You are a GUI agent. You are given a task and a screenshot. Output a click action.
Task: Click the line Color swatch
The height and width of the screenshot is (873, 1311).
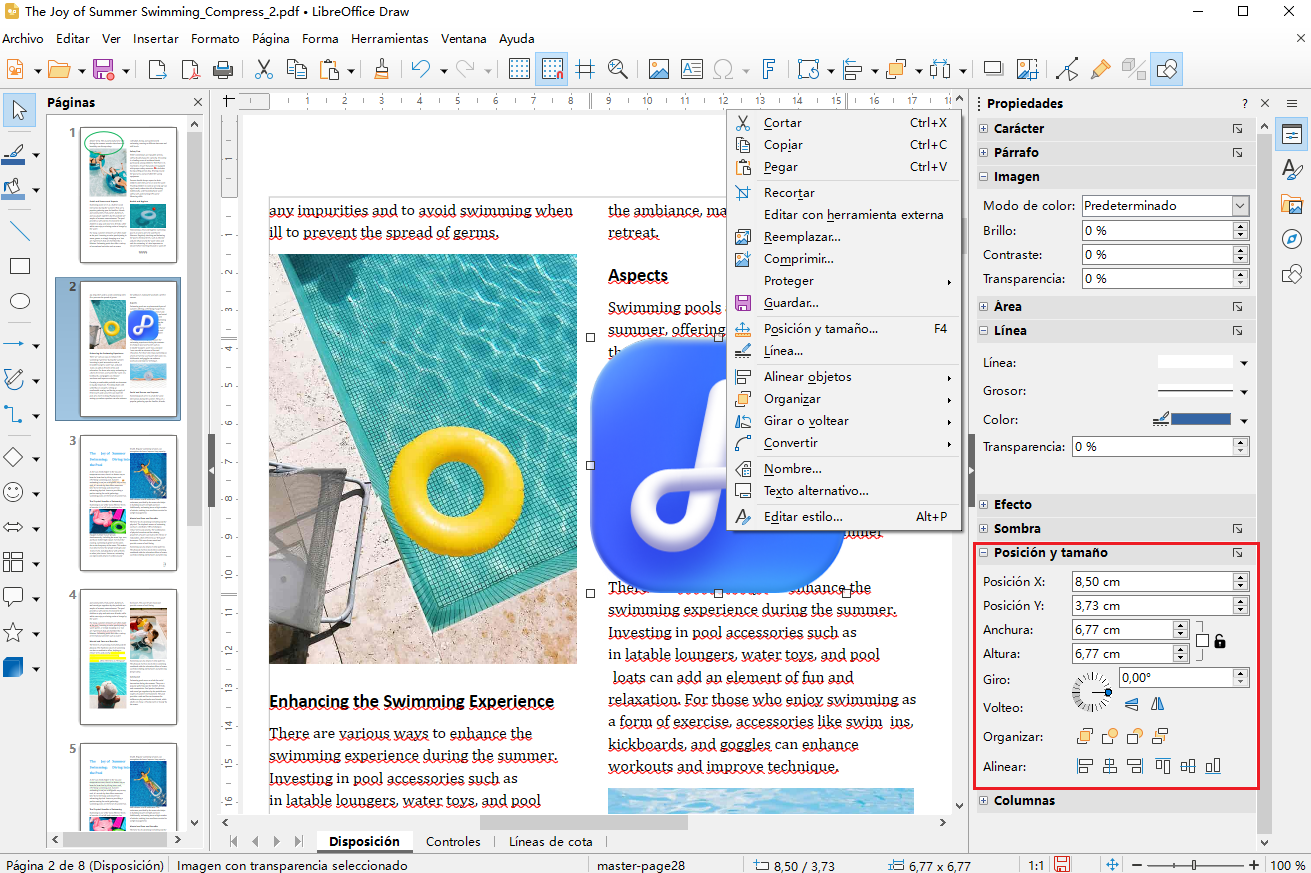pos(1200,420)
